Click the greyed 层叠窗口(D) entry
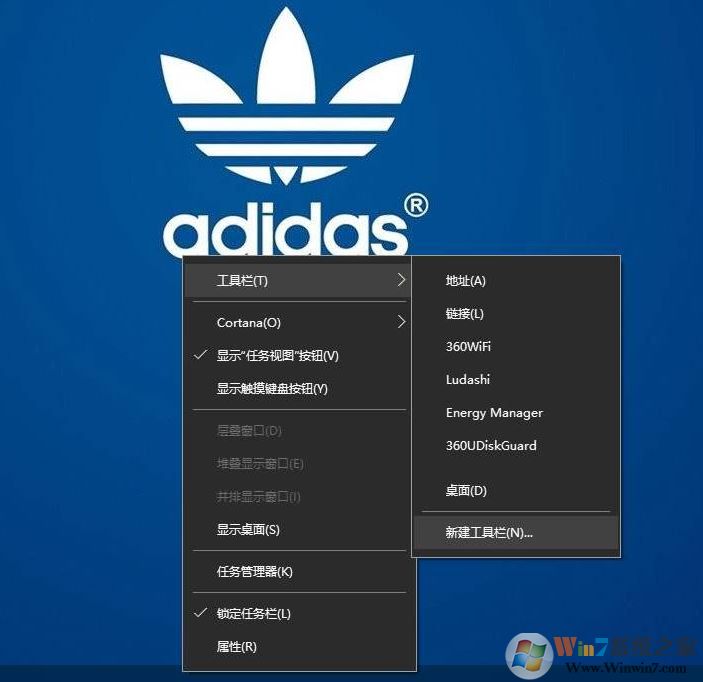This screenshot has width=703, height=682. point(298,431)
